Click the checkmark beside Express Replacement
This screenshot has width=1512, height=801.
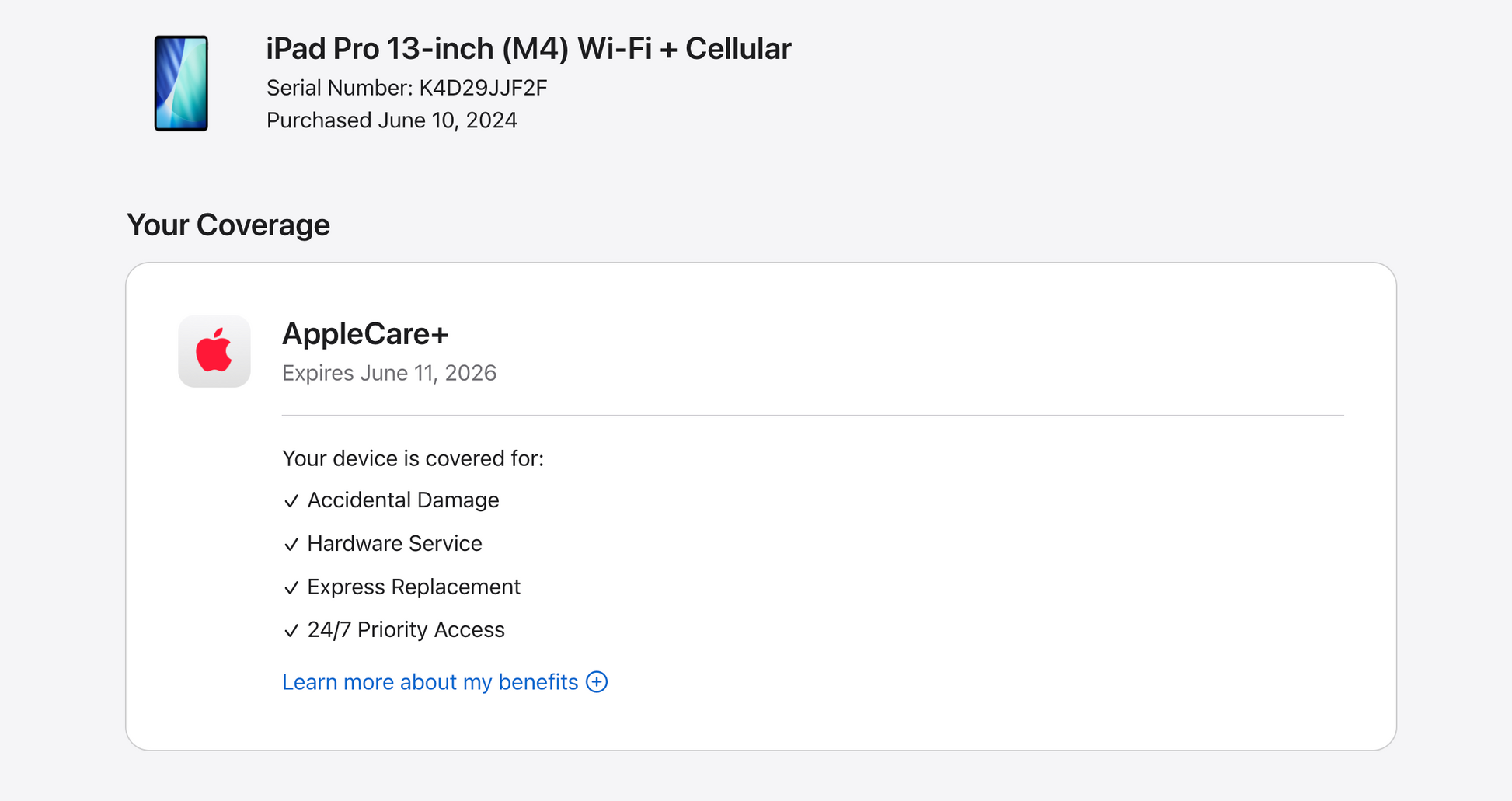pos(291,588)
